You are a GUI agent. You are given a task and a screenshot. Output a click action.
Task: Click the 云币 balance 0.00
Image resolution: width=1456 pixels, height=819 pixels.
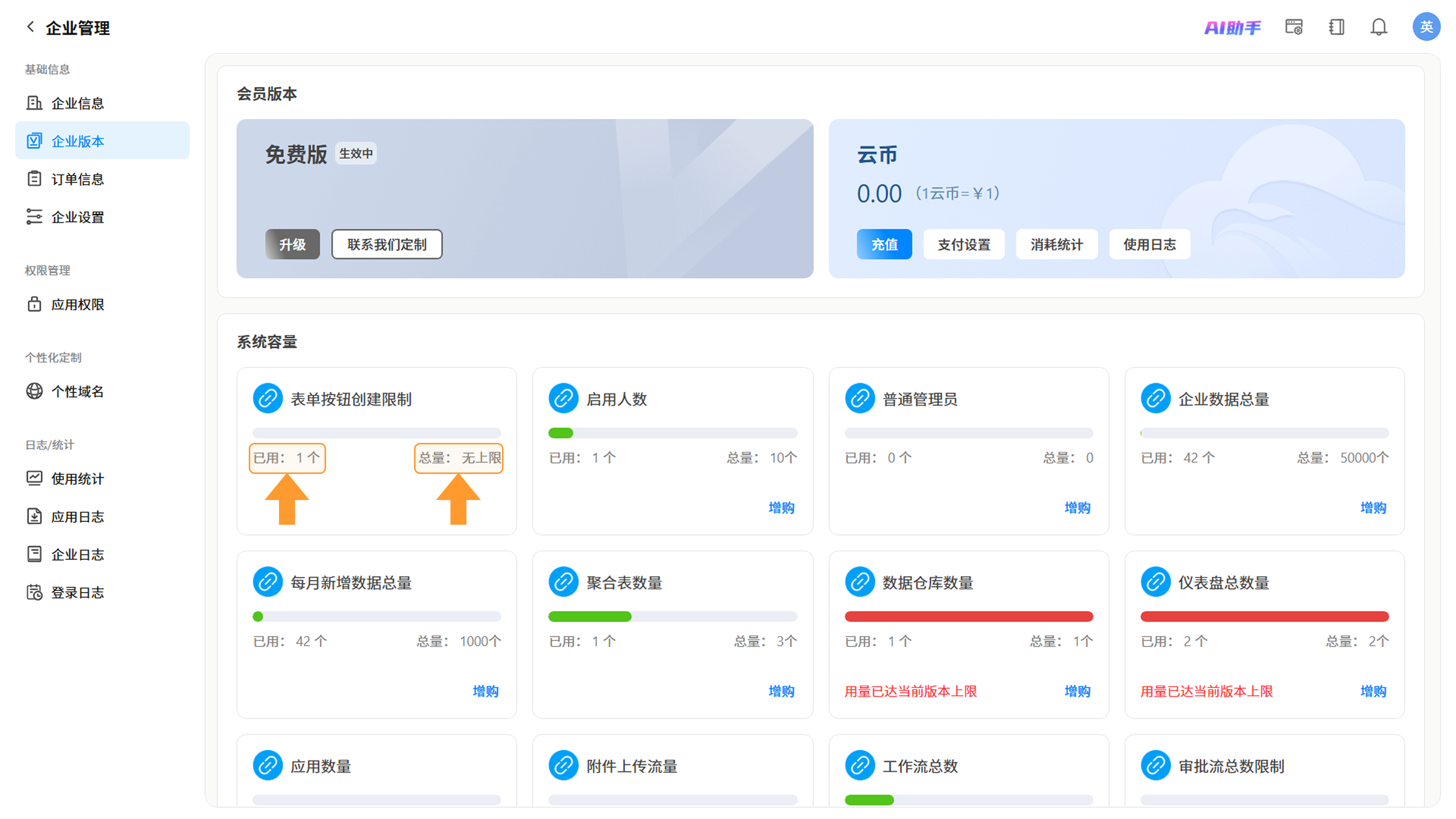point(879,193)
